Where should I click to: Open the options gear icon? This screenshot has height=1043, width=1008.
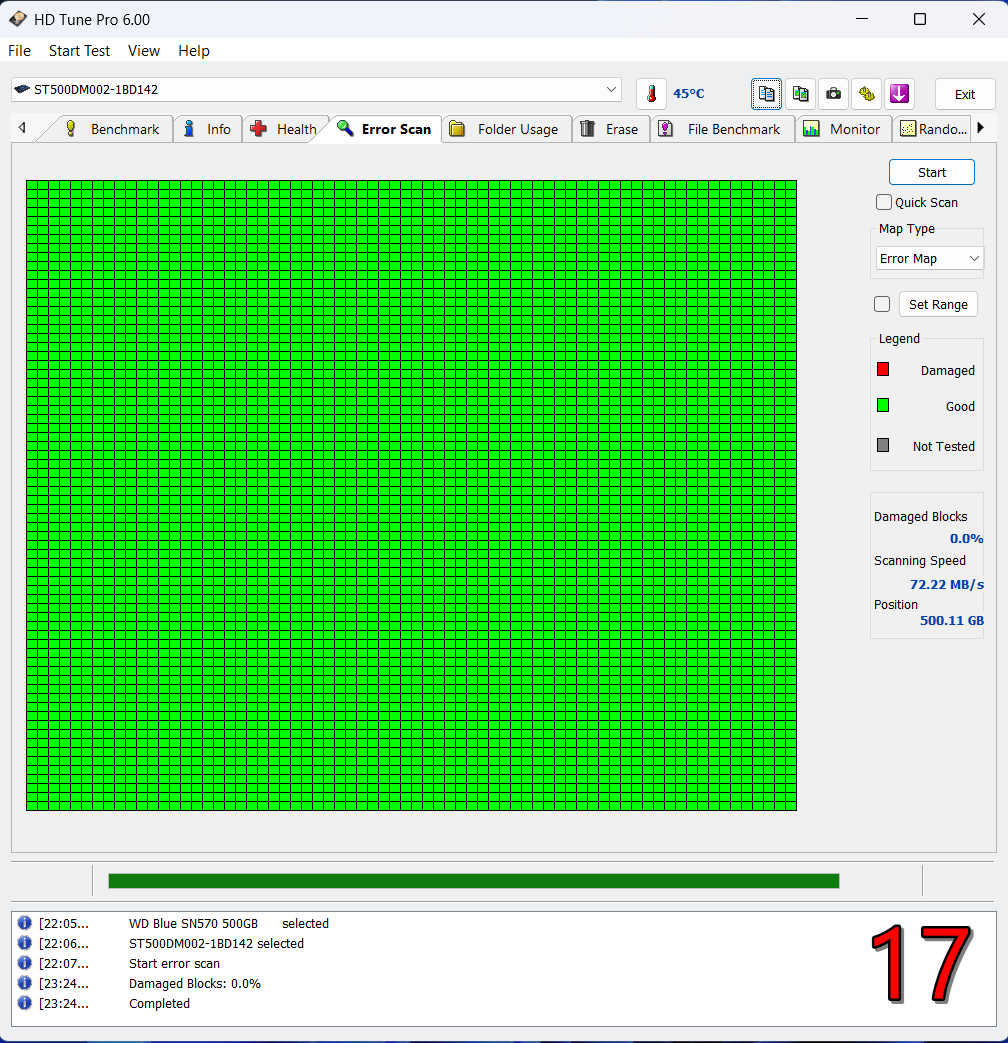click(866, 94)
